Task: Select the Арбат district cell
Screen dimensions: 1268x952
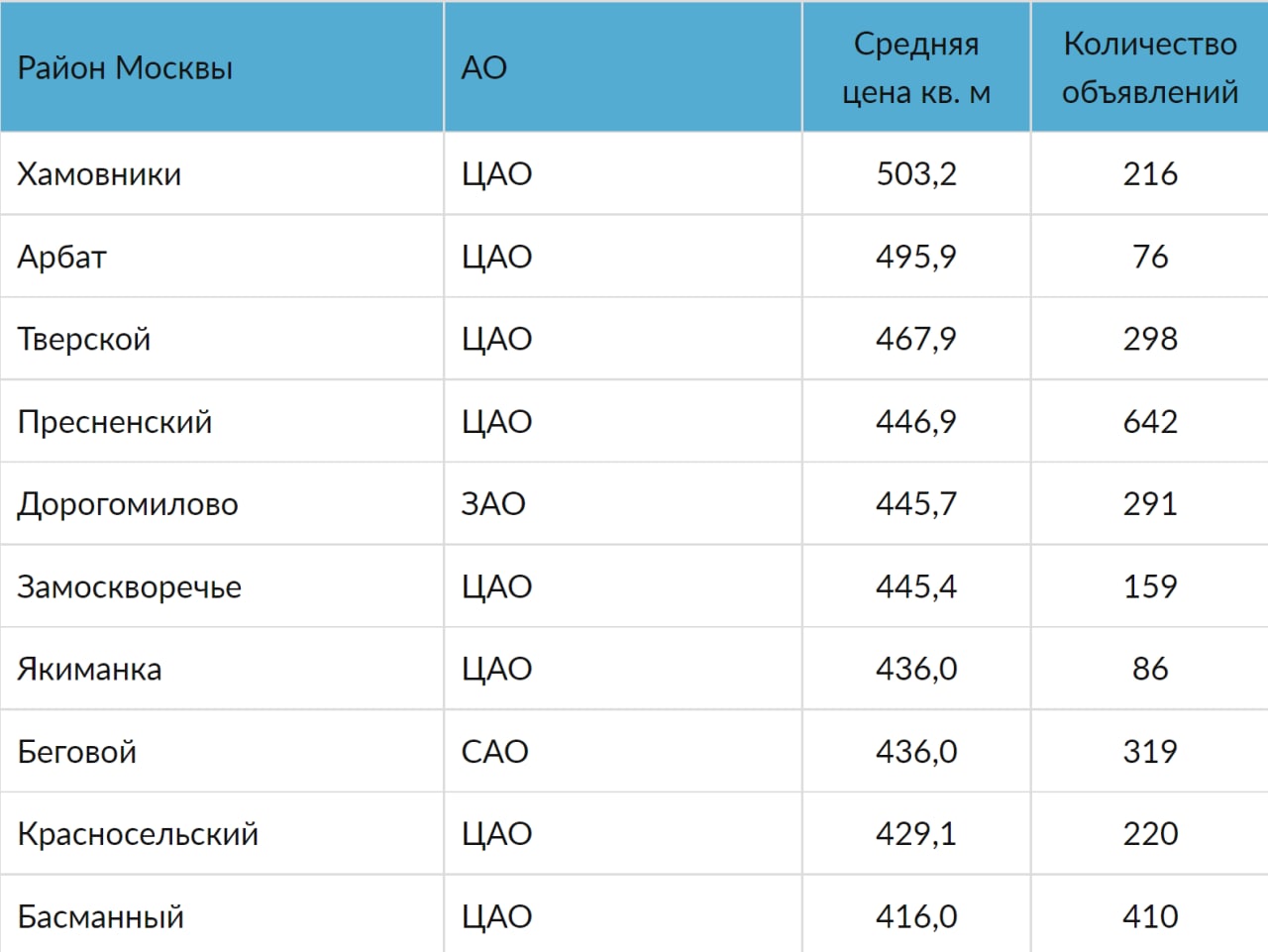Action: coord(61,258)
